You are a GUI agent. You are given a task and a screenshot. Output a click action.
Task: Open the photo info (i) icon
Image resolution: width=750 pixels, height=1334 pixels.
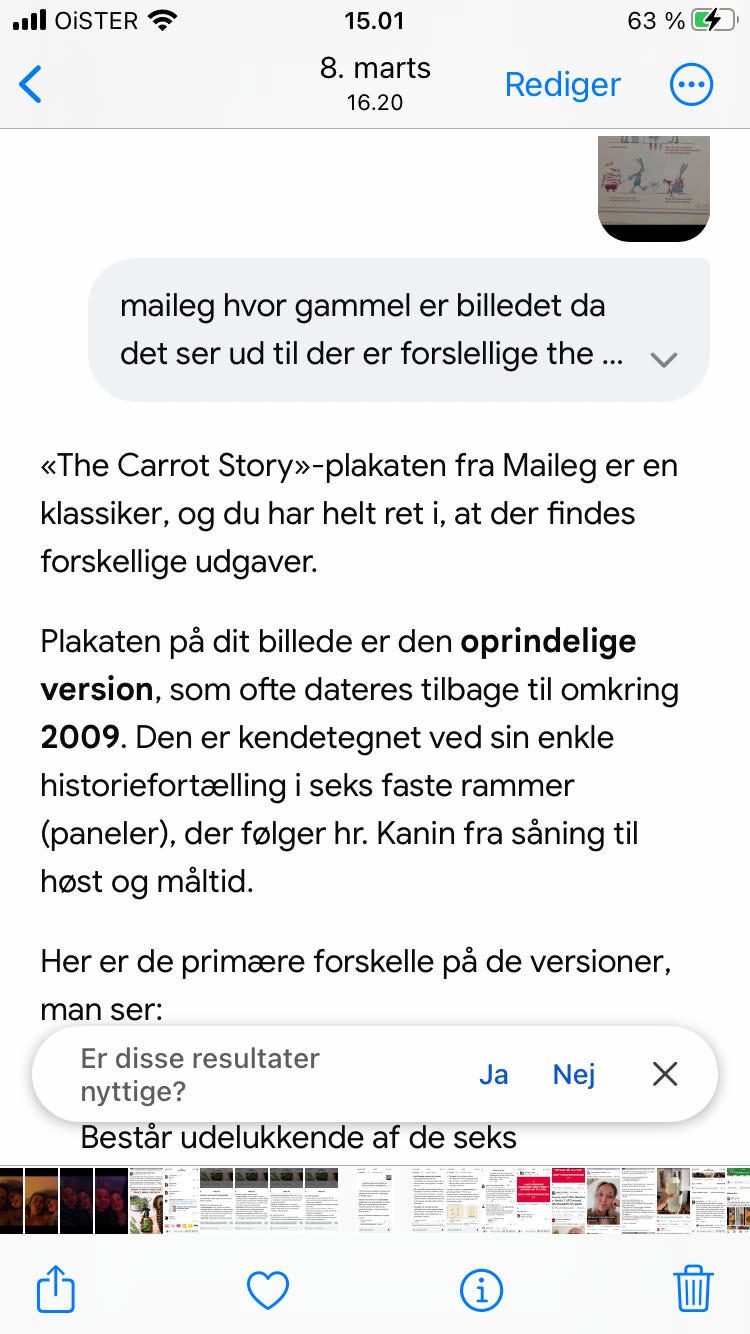click(x=481, y=1289)
